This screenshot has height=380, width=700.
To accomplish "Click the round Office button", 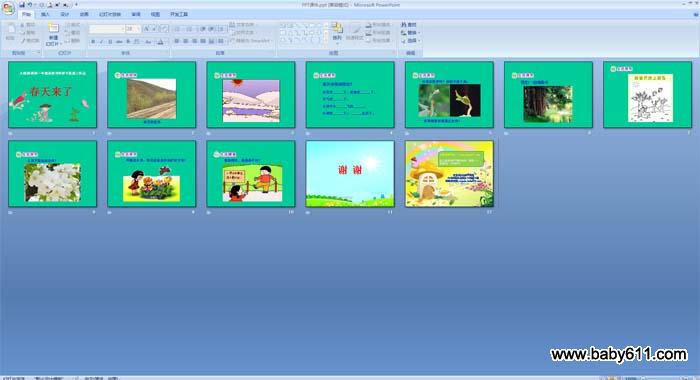I will [x=8, y=8].
